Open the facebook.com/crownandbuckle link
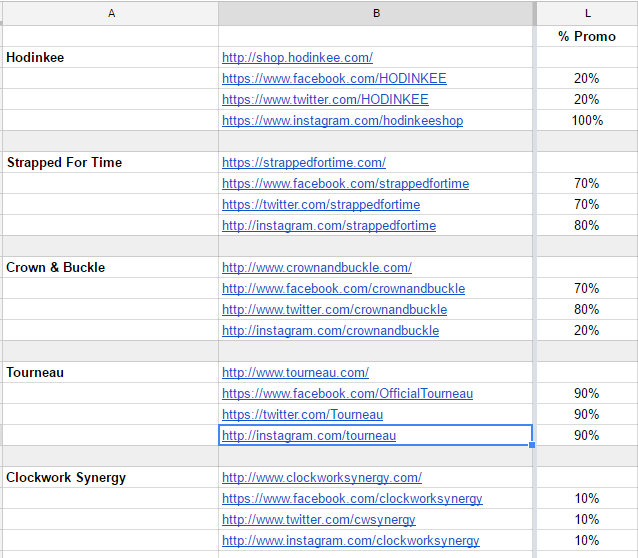 (x=343, y=289)
